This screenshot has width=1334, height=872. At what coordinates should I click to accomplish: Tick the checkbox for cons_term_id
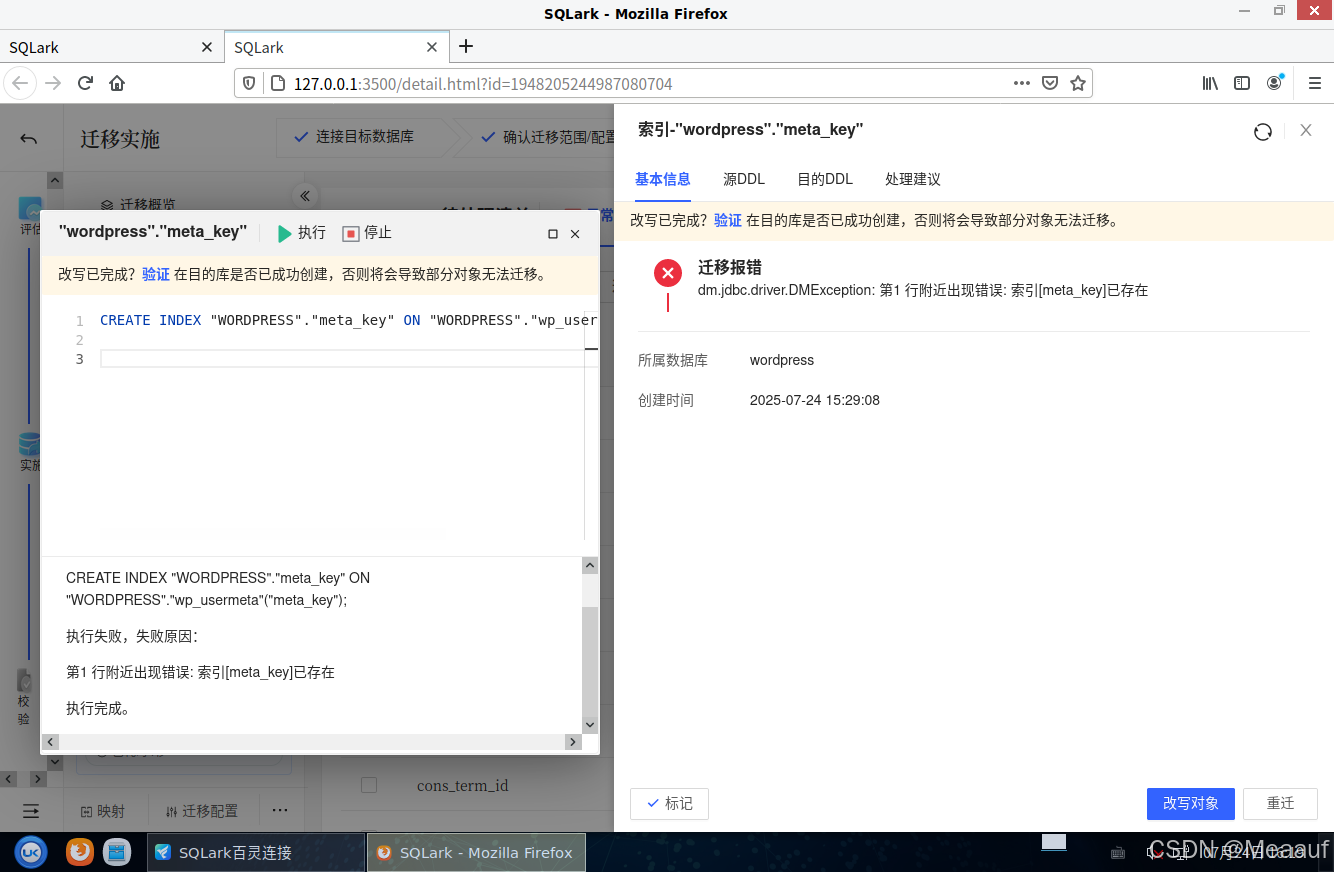click(369, 785)
